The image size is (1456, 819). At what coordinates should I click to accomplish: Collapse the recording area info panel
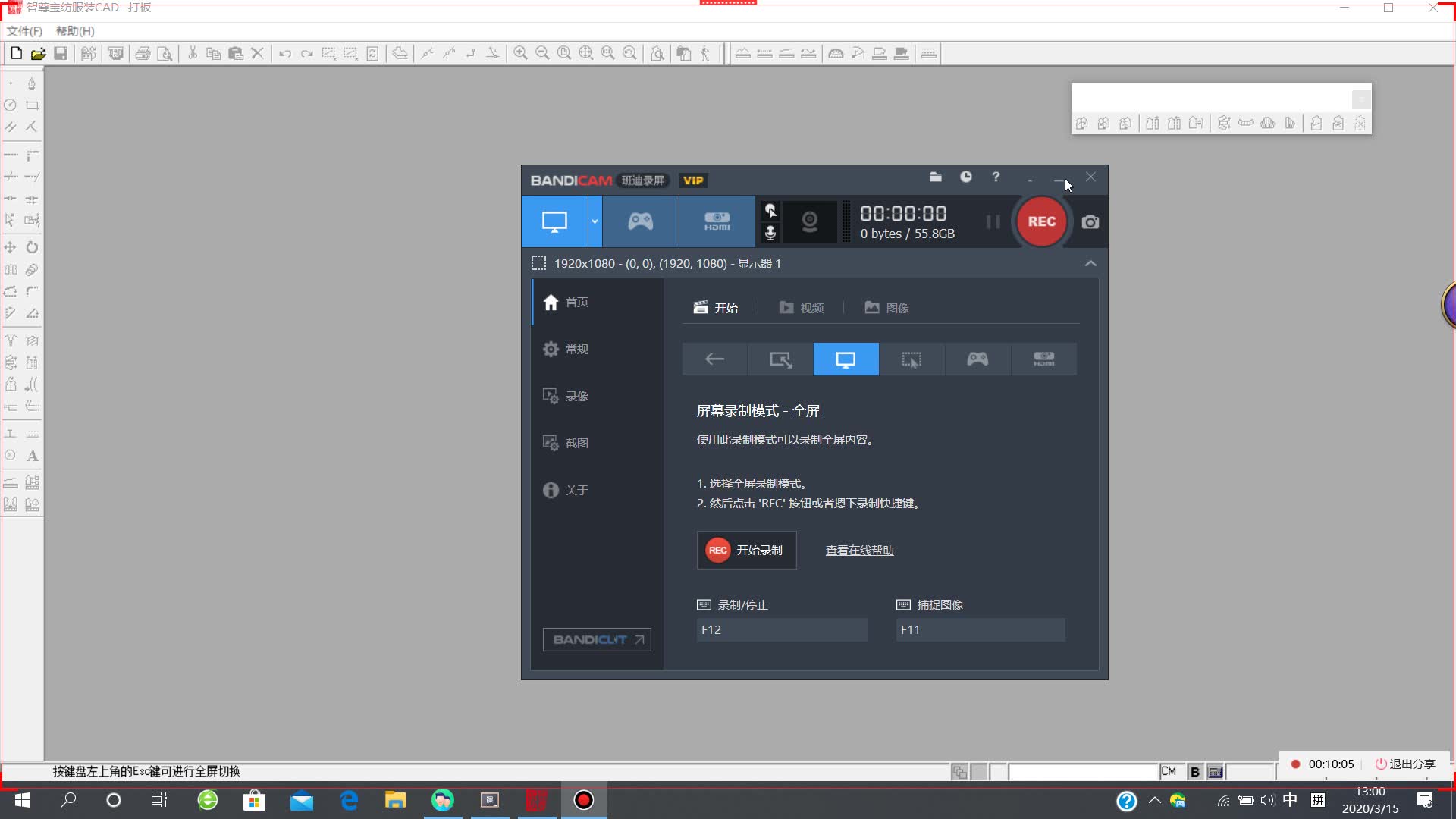coord(1090,263)
